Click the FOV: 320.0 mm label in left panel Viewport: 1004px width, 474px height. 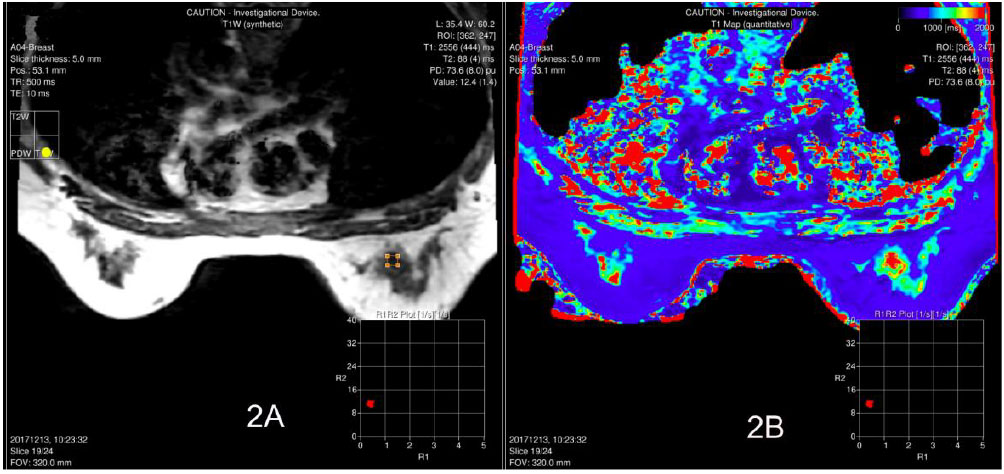(x=40, y=463)
